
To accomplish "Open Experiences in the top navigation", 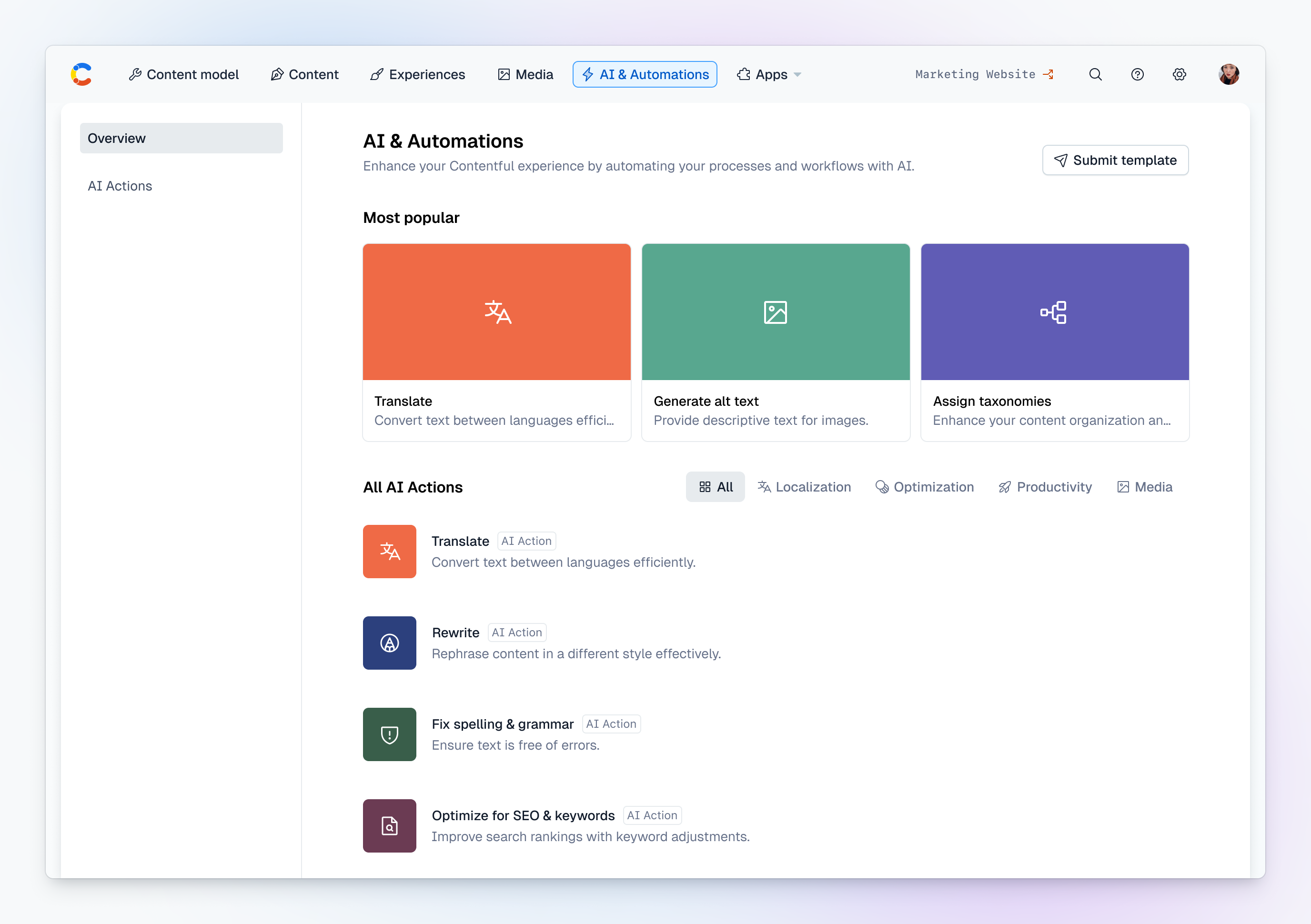I will point(417,74).
